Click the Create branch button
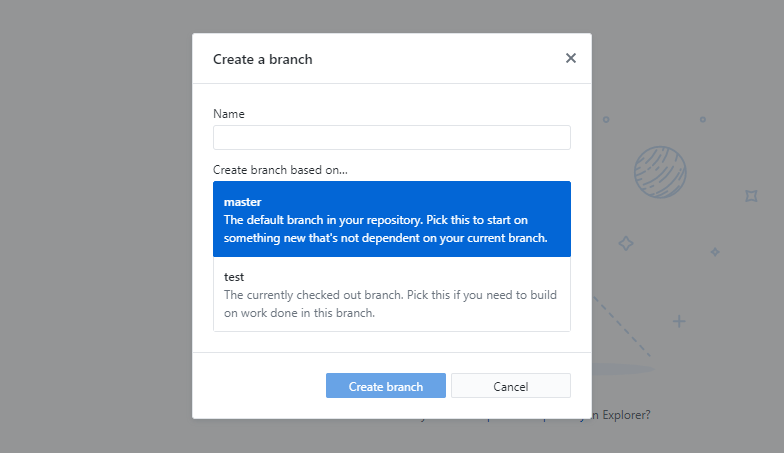Image resolution: width=784 pixels, height=453 pixels. 386,386
